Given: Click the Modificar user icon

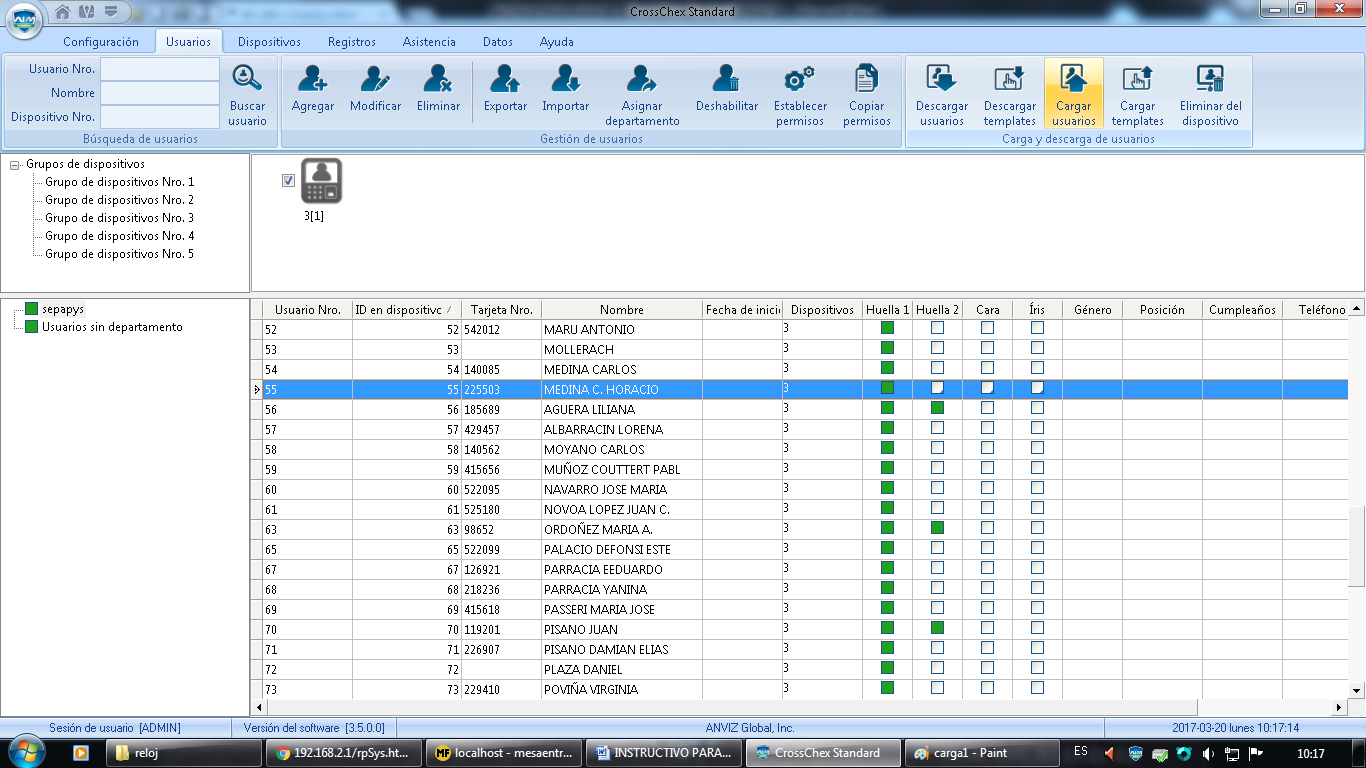Looking at the screenshot, I should 375,78.
